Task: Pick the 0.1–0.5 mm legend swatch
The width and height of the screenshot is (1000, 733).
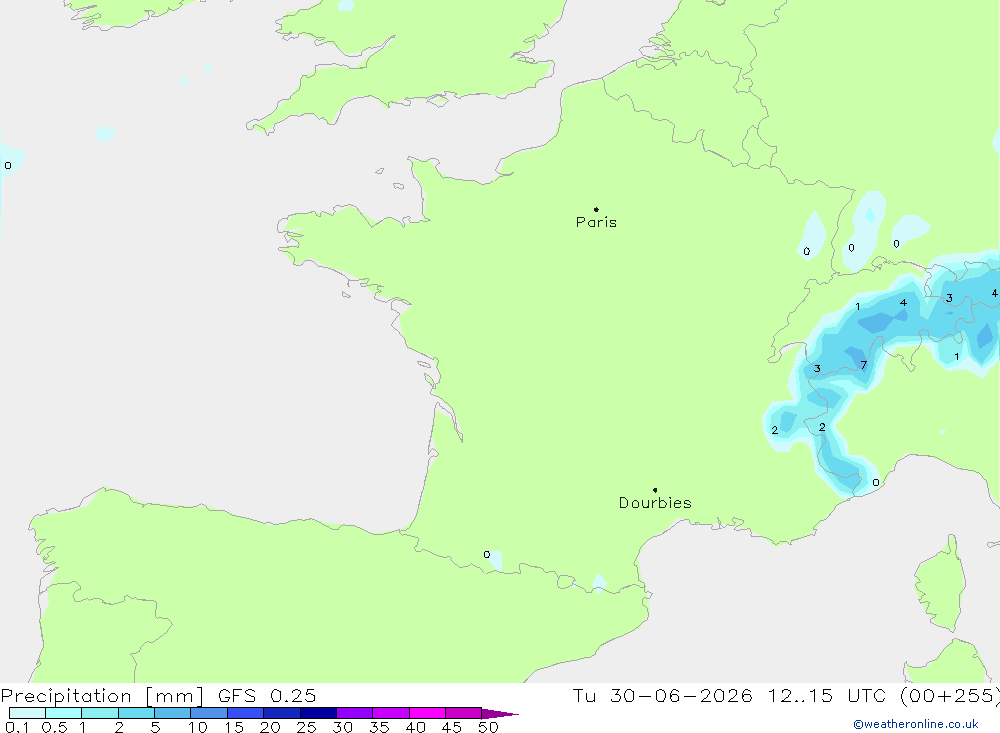Action: tap(27, 713)
